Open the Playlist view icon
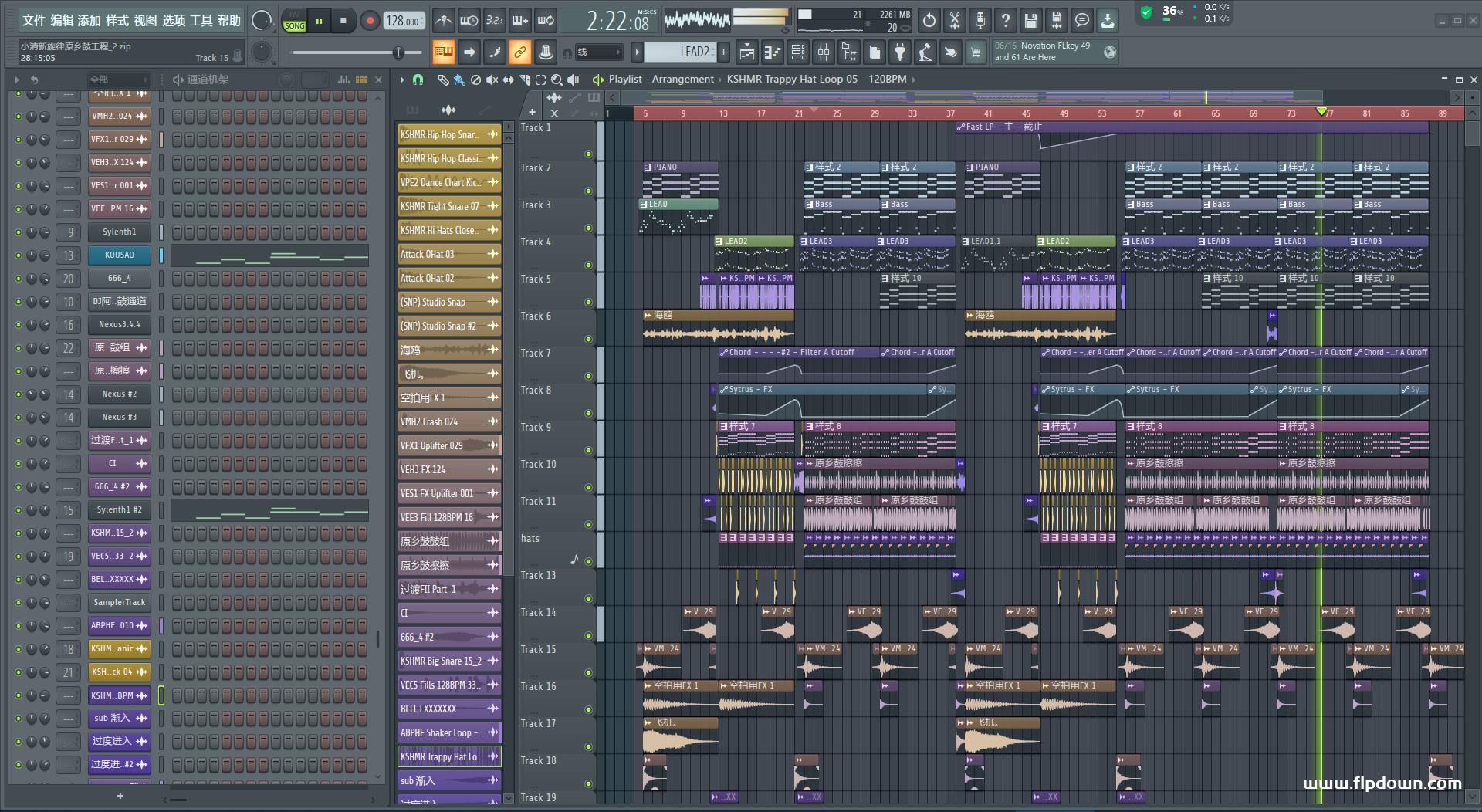 pyautogui.click(x=747, y=52)
